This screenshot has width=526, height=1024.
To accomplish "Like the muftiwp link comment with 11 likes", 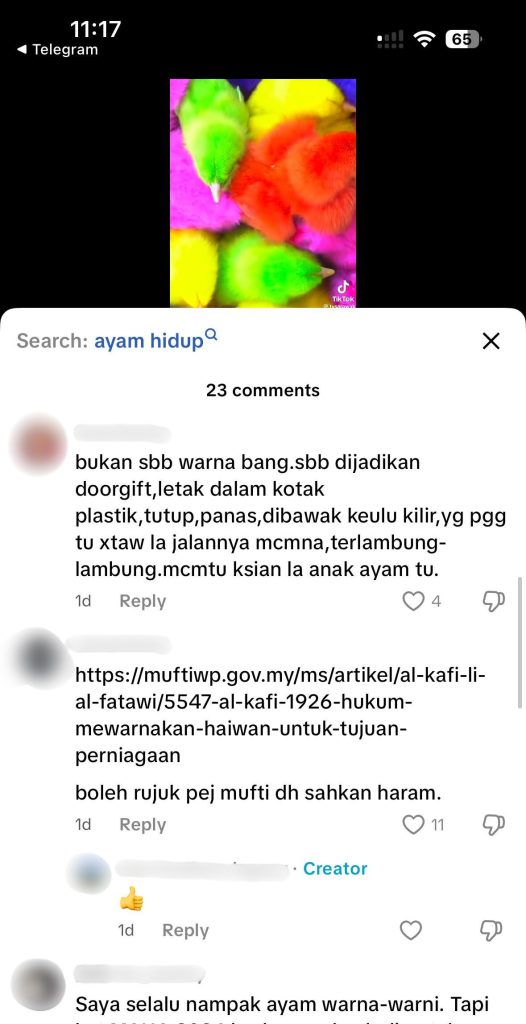I will [x=413, y=825].
